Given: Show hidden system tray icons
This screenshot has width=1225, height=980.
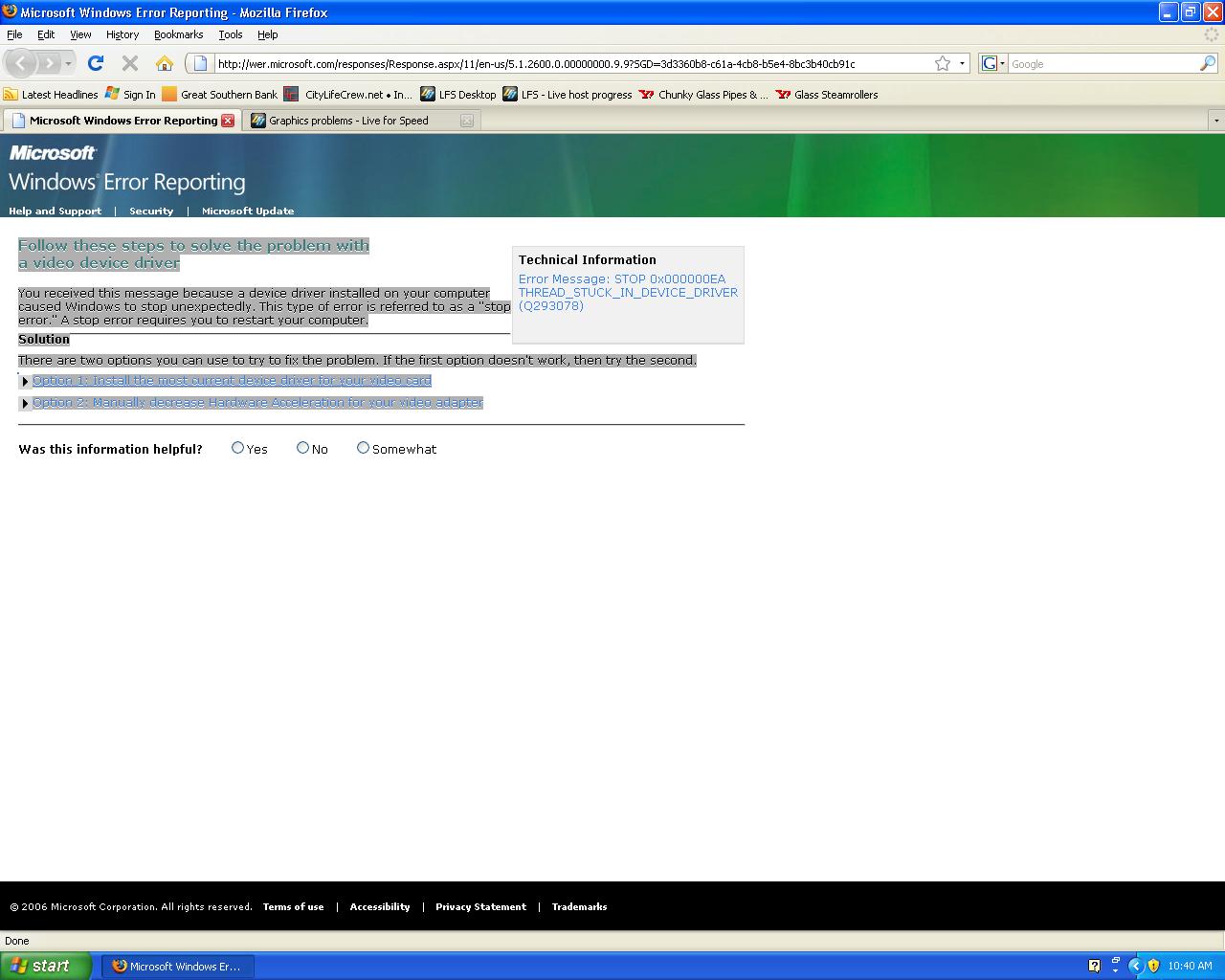Looking at the screenshot, I should click(x=1136, y=967).
